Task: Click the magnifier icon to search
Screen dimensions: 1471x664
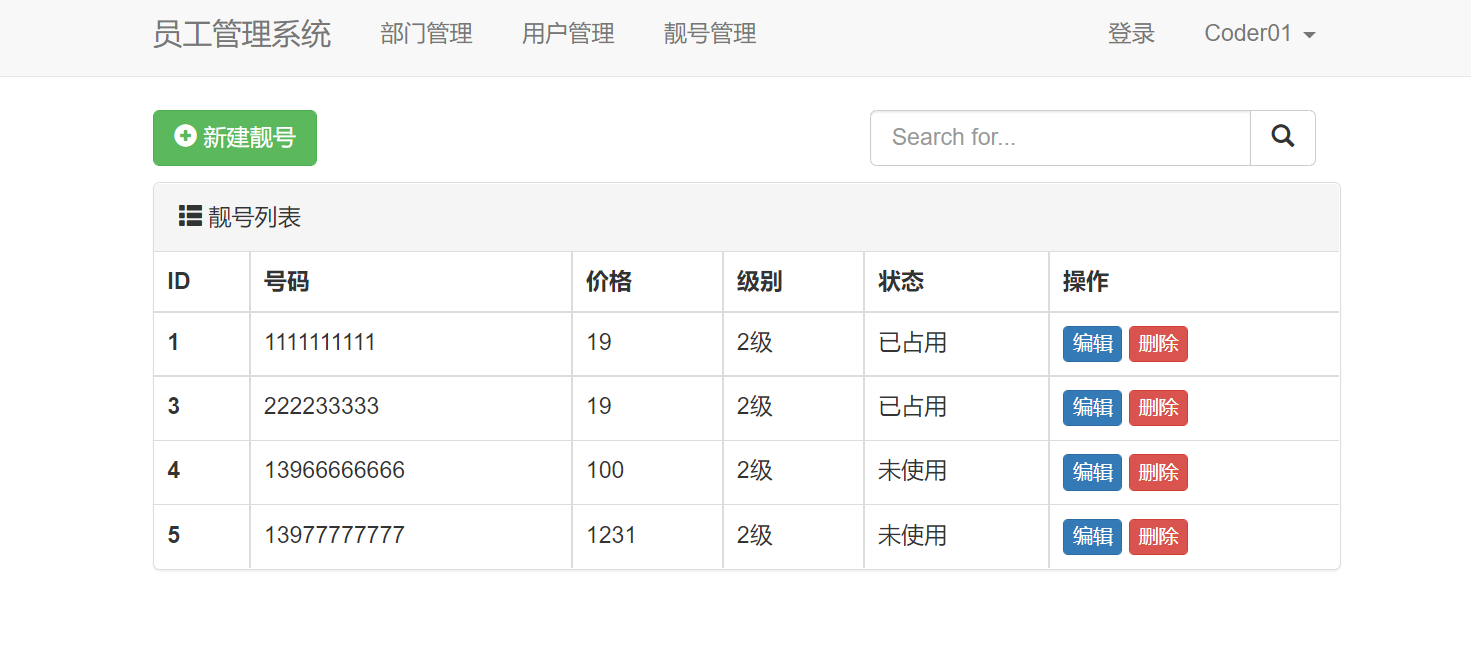Action: click(x=1282, y=137)
